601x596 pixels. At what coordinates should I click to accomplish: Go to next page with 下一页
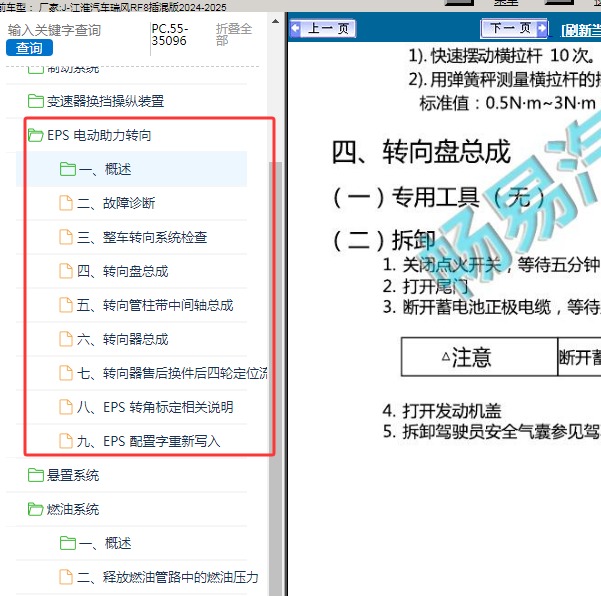(514, 28)
